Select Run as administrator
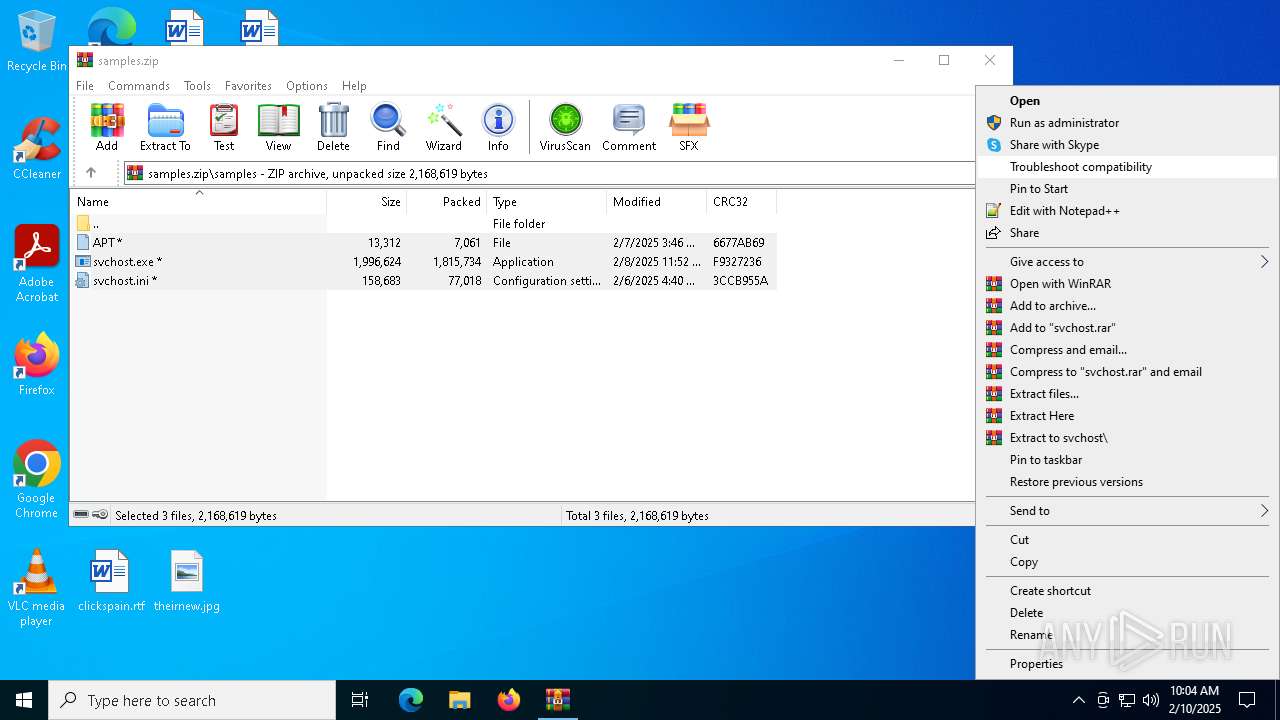 [1127, 123]
